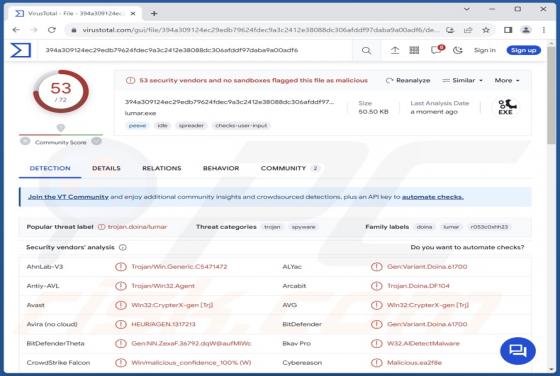
Task: Click the search magnifier icon
Action: [366, 51]
